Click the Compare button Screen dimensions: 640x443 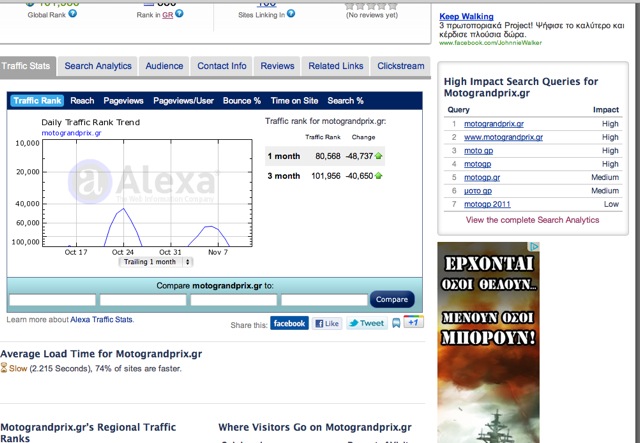click(x=392, y=299)
